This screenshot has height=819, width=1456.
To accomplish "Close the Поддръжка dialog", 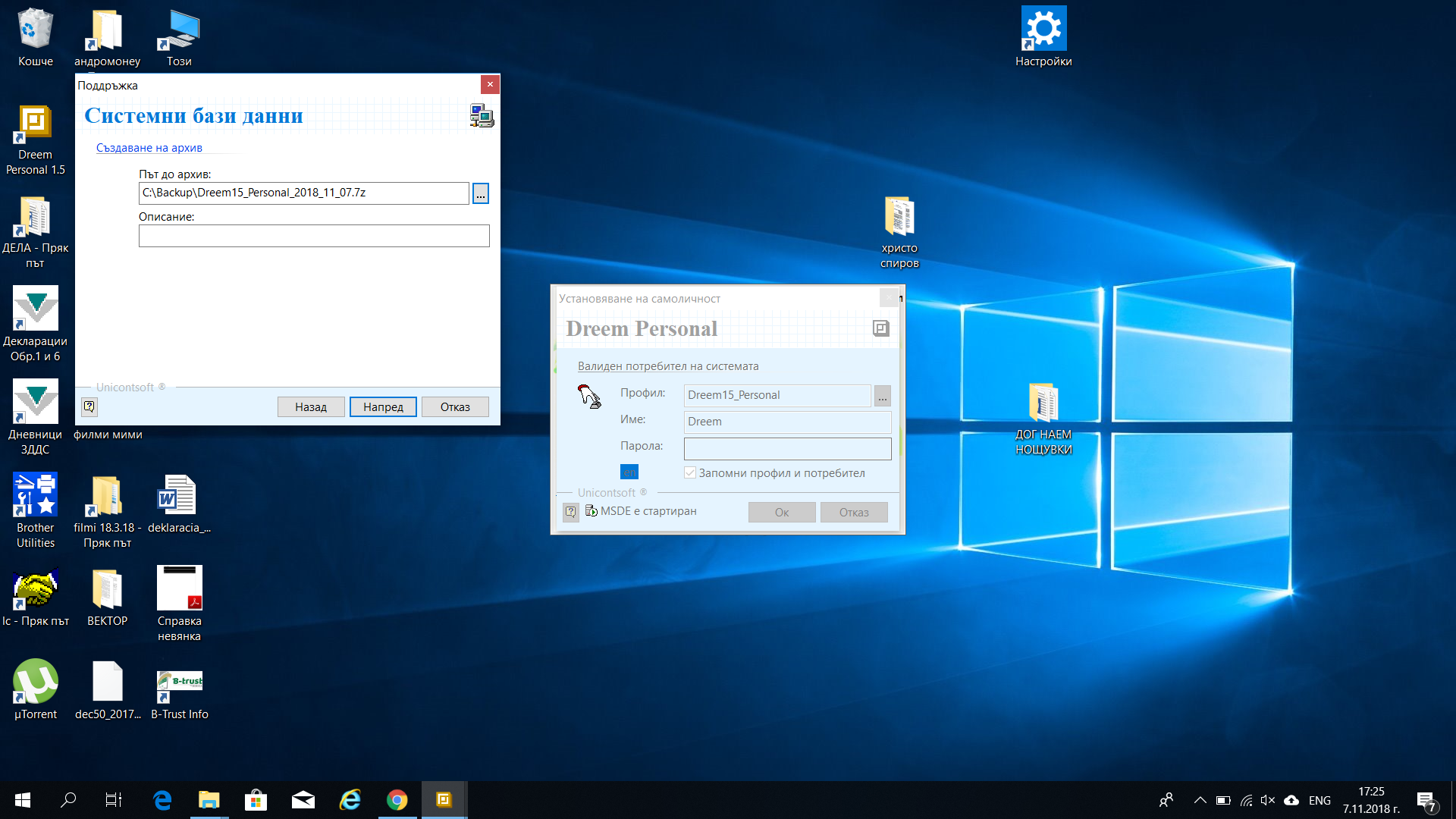I will pos(490,84).
